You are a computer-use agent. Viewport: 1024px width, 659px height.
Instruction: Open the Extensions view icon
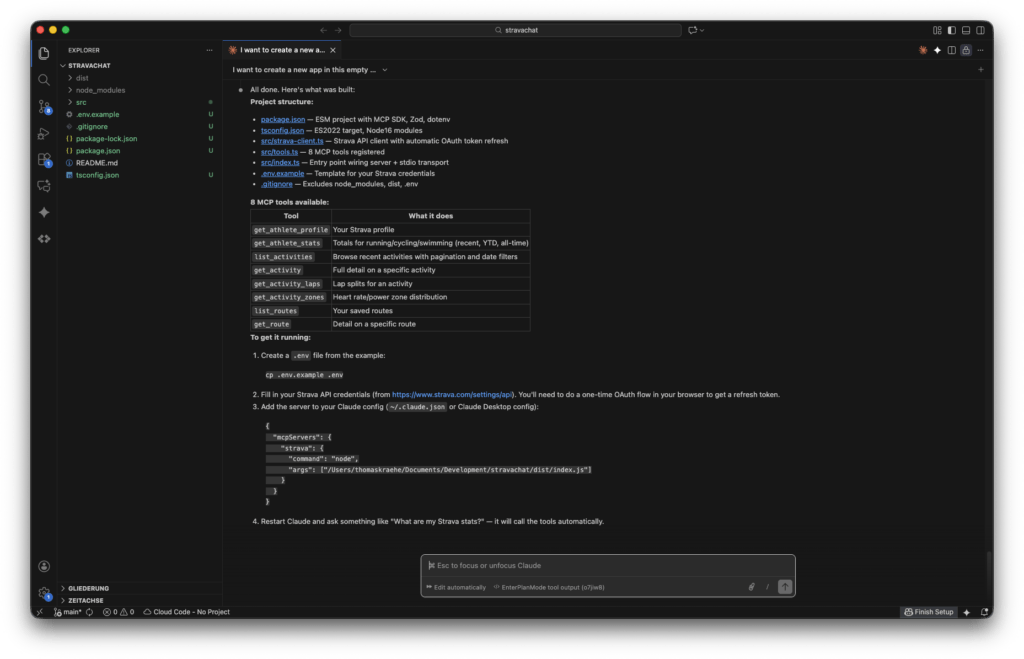(44, 159)
